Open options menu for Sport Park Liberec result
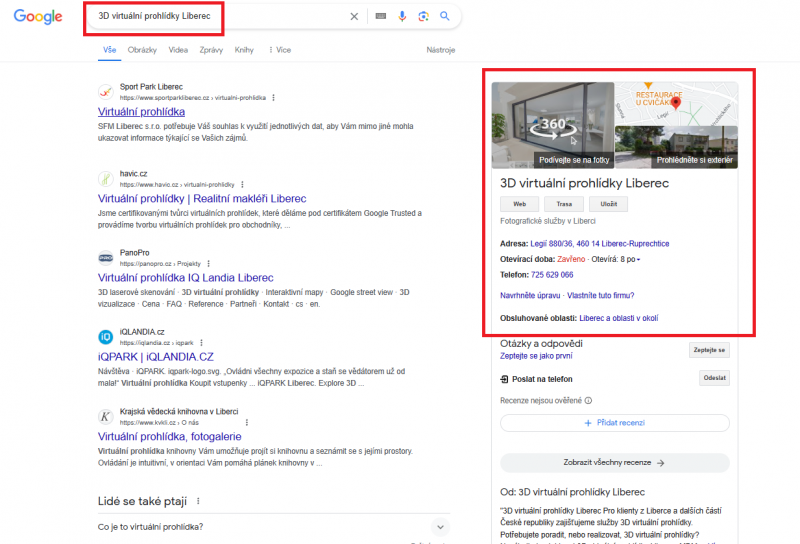This screenshot has height=544, width=800. pos(273,97)
